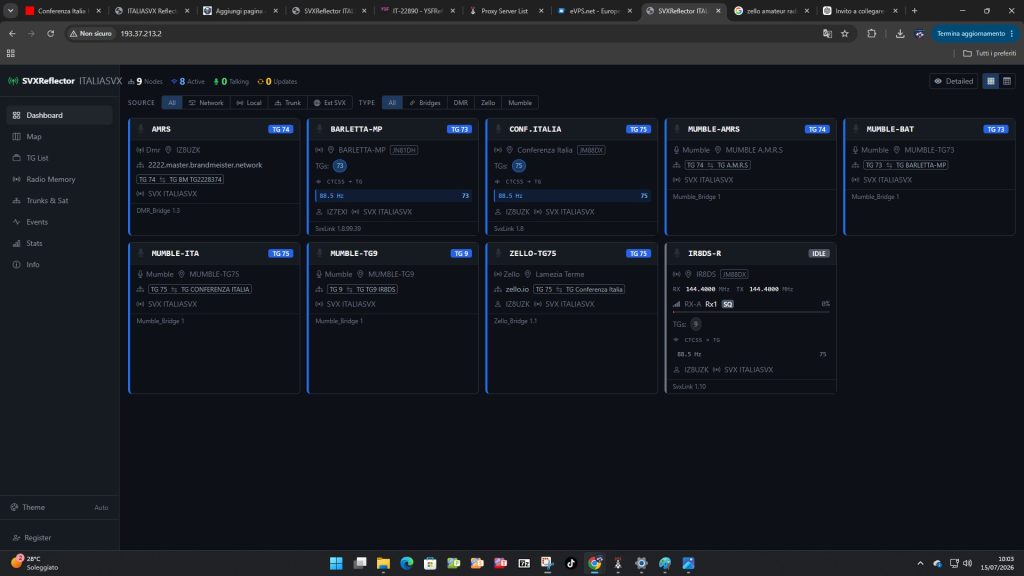The width and height of the screenshot is (1024, 576).
Task: Open the Chrome extensions puzzle icon
Action: coord(871,33)
